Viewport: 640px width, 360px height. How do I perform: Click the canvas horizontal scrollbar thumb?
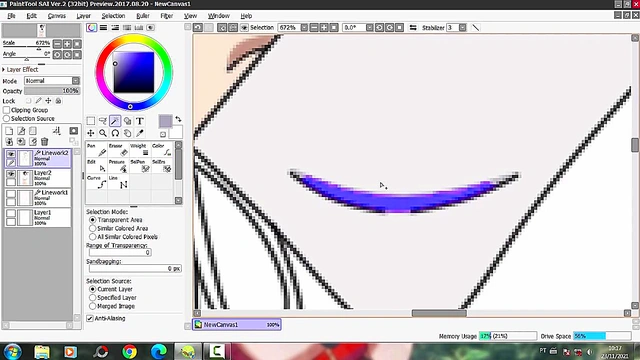(x=439, y=313)
